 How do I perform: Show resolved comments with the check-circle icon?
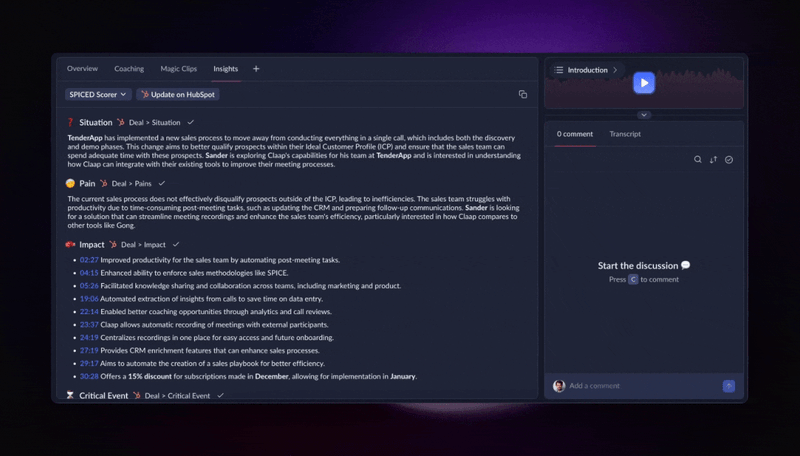(x=729, y=160)
